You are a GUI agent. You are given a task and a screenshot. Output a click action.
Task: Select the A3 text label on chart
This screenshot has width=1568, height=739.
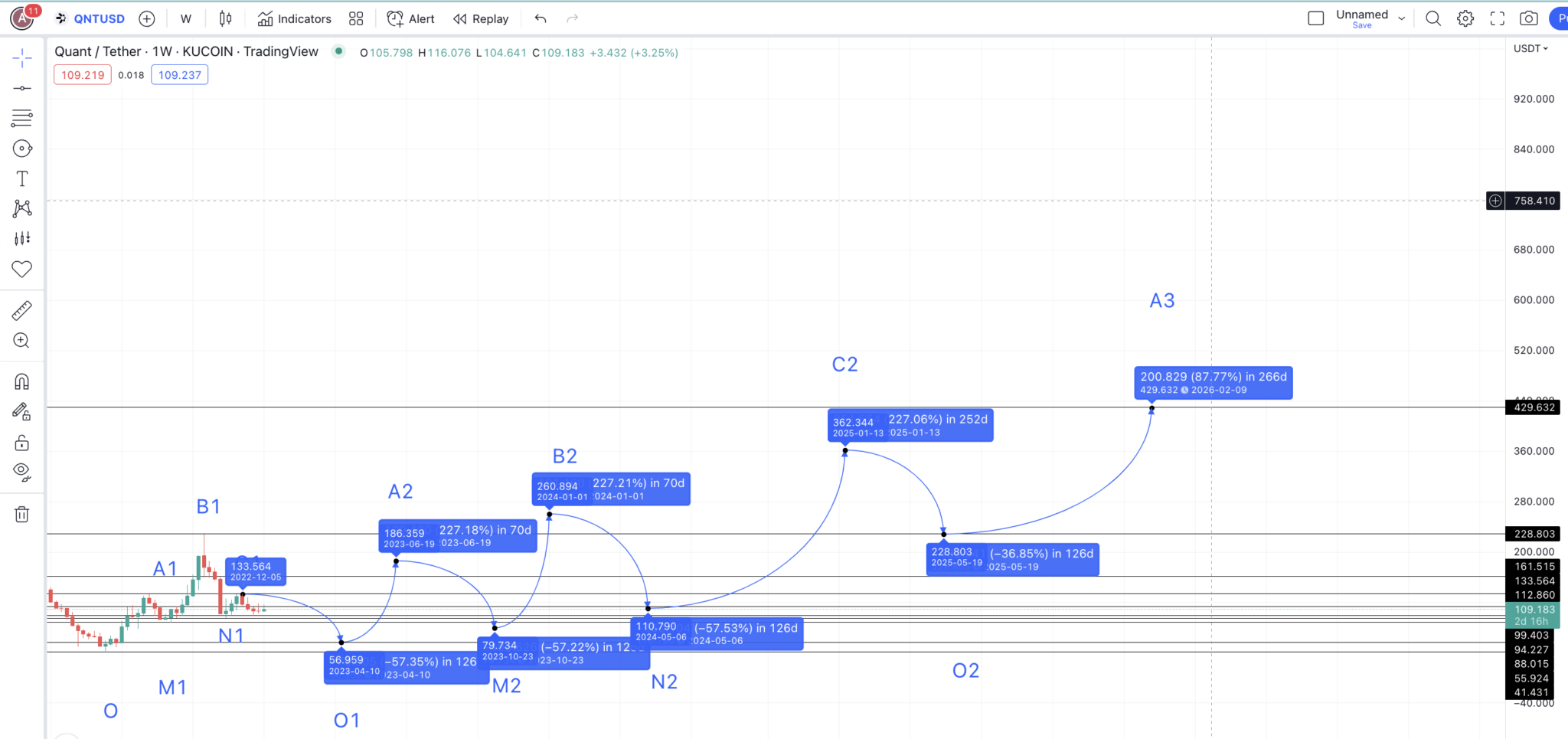pos(1162,301)
